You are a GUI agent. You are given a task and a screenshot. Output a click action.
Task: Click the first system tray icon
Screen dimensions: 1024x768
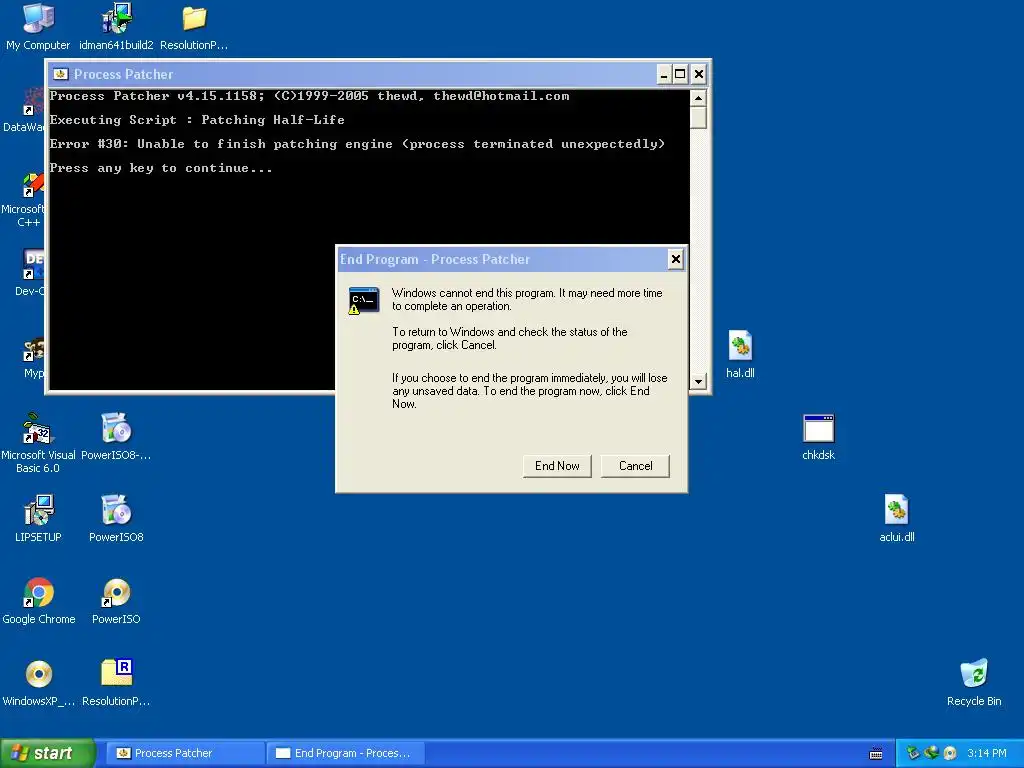[x=913, y=753]
